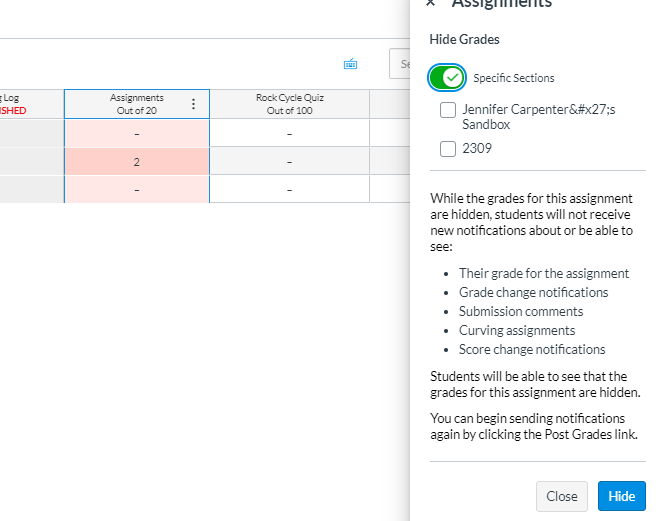Image resolution: width=656 pixels, height=521 pixels.
Task: Open the keyboard shortcuts icon
Action: click(x=350, y=64)
